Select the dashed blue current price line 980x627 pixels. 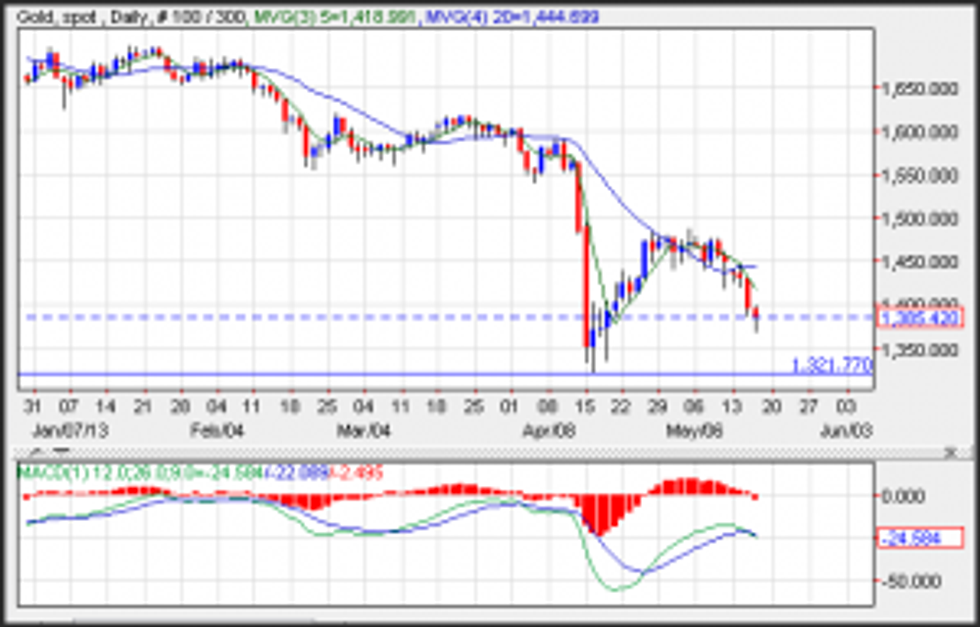coord(300,318)
